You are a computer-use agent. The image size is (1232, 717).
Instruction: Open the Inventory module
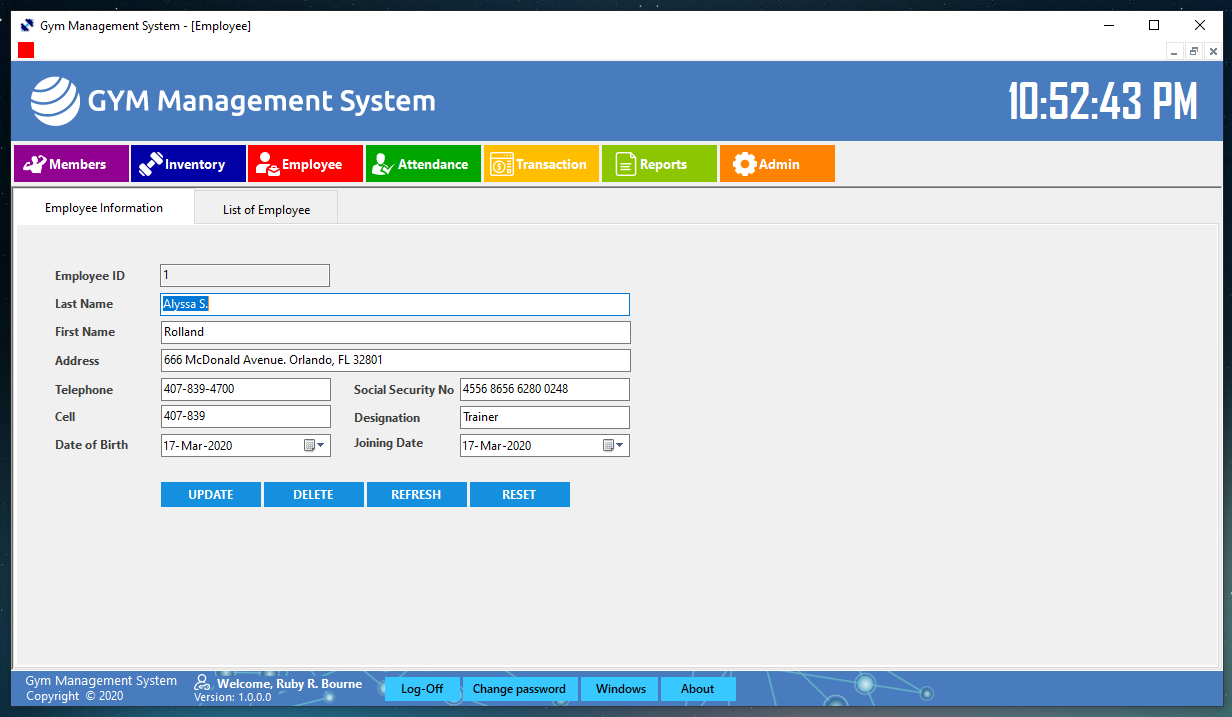(188, 164)
